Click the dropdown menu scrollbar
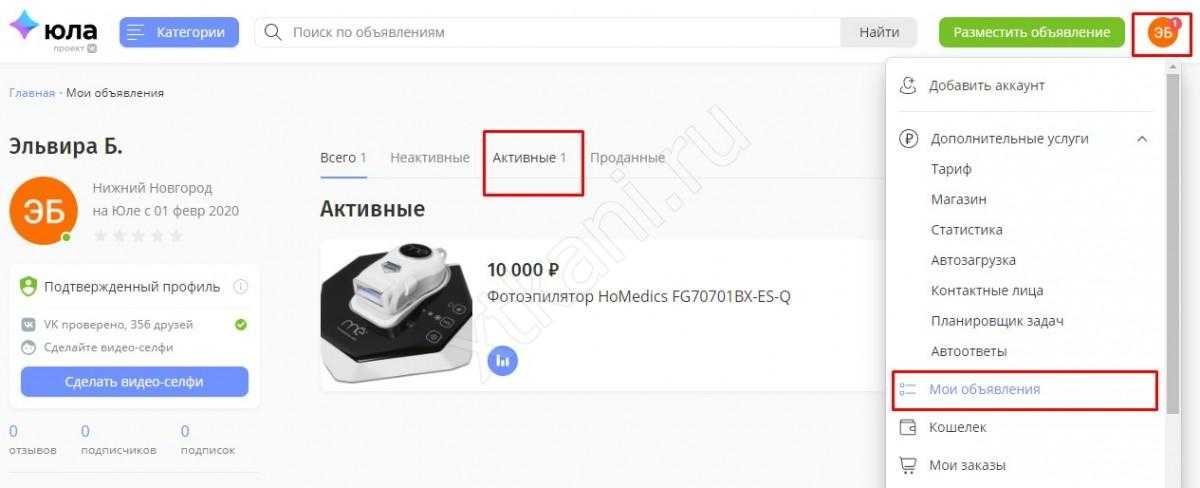The image size is (1200, 488). pos(1172,240)
